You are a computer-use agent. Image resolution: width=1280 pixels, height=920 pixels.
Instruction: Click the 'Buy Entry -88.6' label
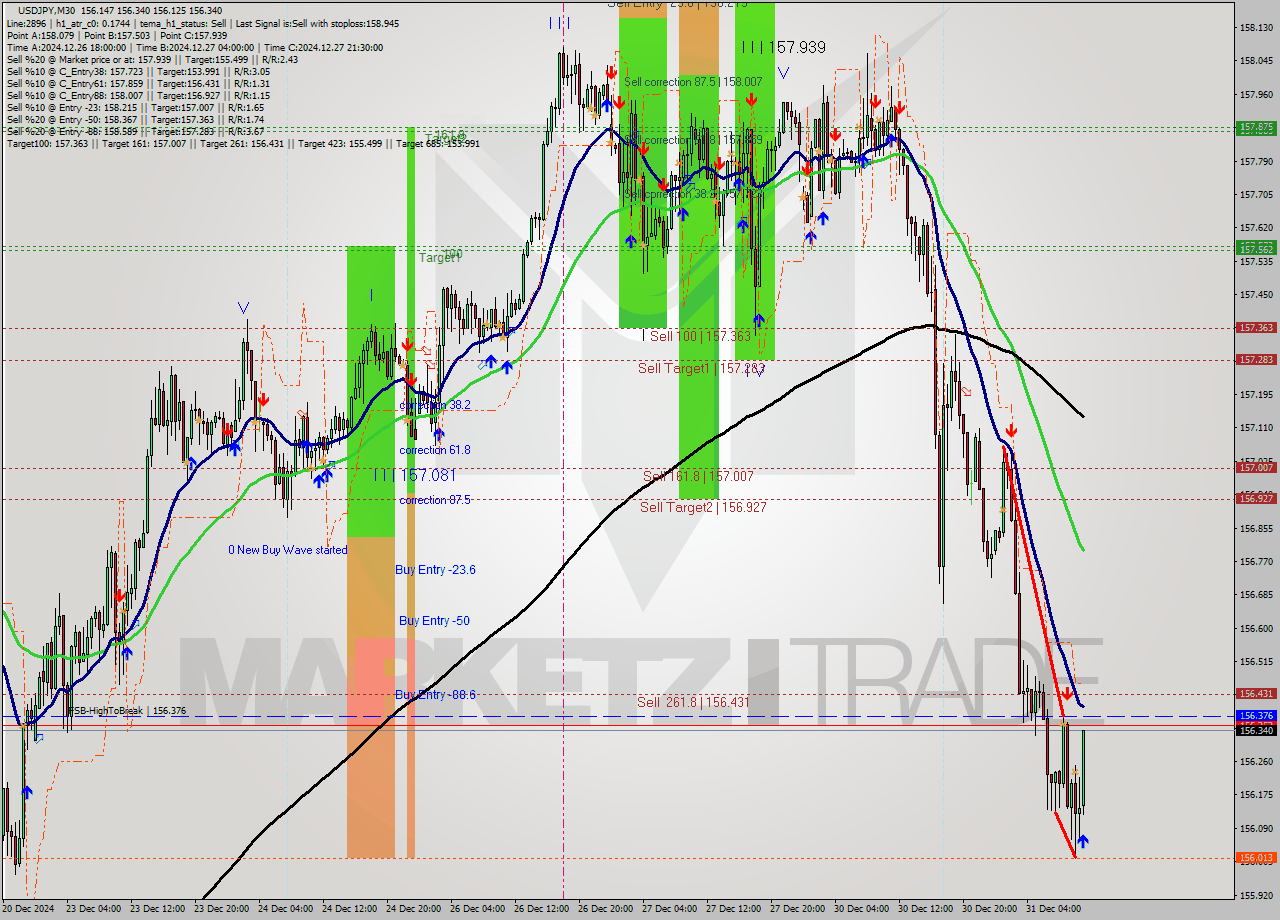point(435,695)
